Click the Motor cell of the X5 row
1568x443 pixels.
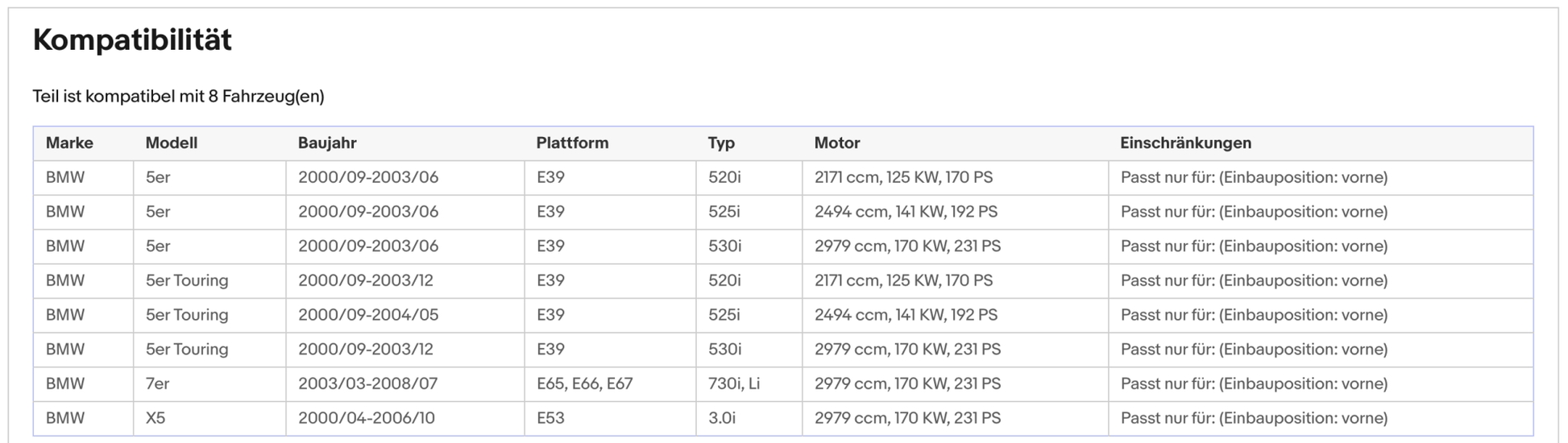pos(955,419)
